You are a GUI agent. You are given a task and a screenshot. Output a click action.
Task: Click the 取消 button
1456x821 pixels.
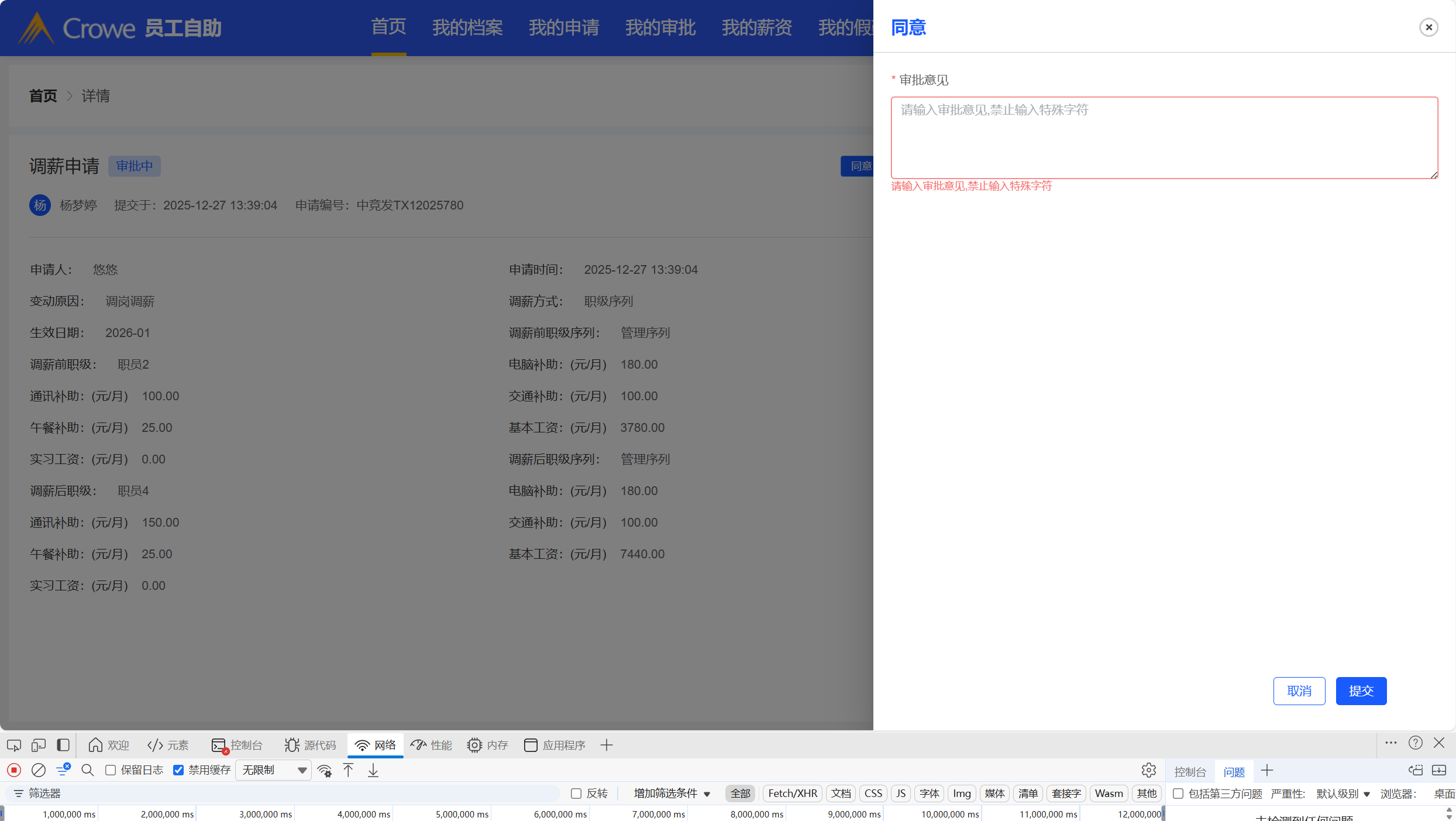tap(1299, 691)
